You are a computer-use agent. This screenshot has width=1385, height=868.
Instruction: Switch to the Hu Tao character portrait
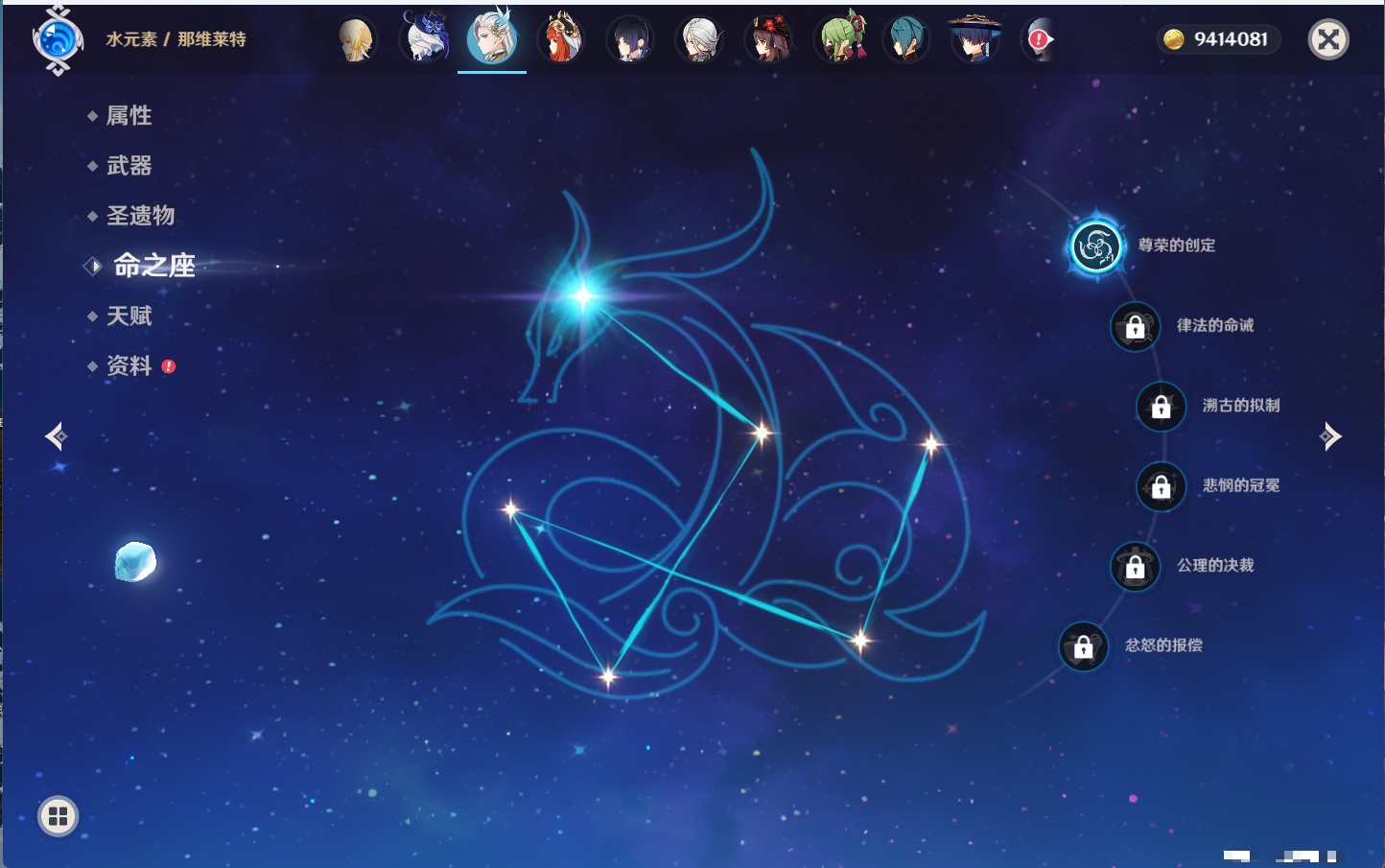[x=769, y=39]
